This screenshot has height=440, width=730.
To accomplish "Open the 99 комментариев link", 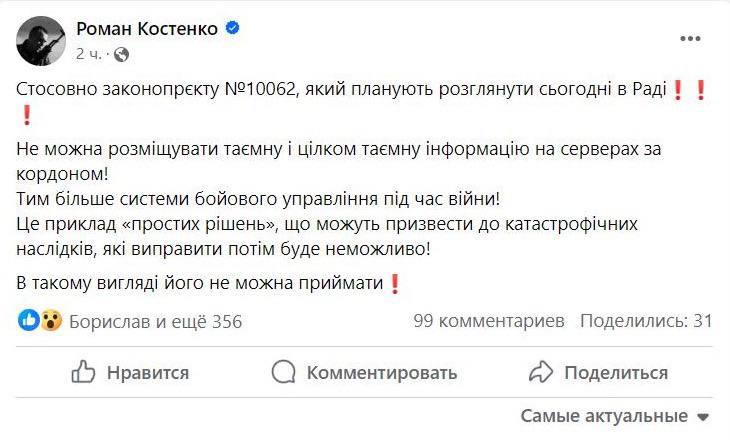I will coord(489,321).
